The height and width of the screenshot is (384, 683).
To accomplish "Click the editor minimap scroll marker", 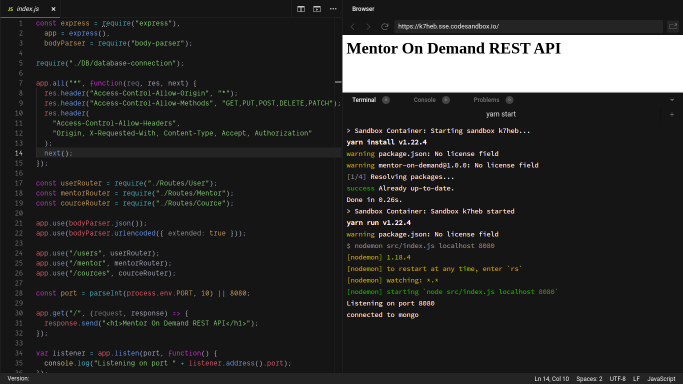I will click(338, 82).
